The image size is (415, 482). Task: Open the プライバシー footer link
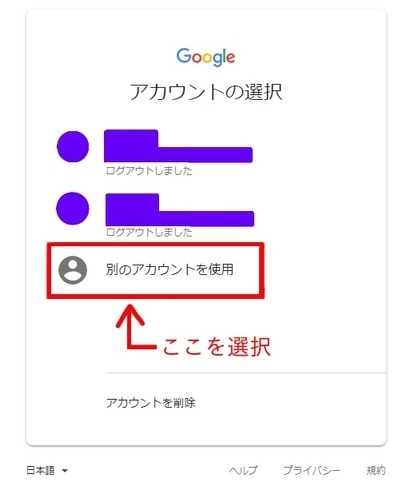tap(312, 470)
